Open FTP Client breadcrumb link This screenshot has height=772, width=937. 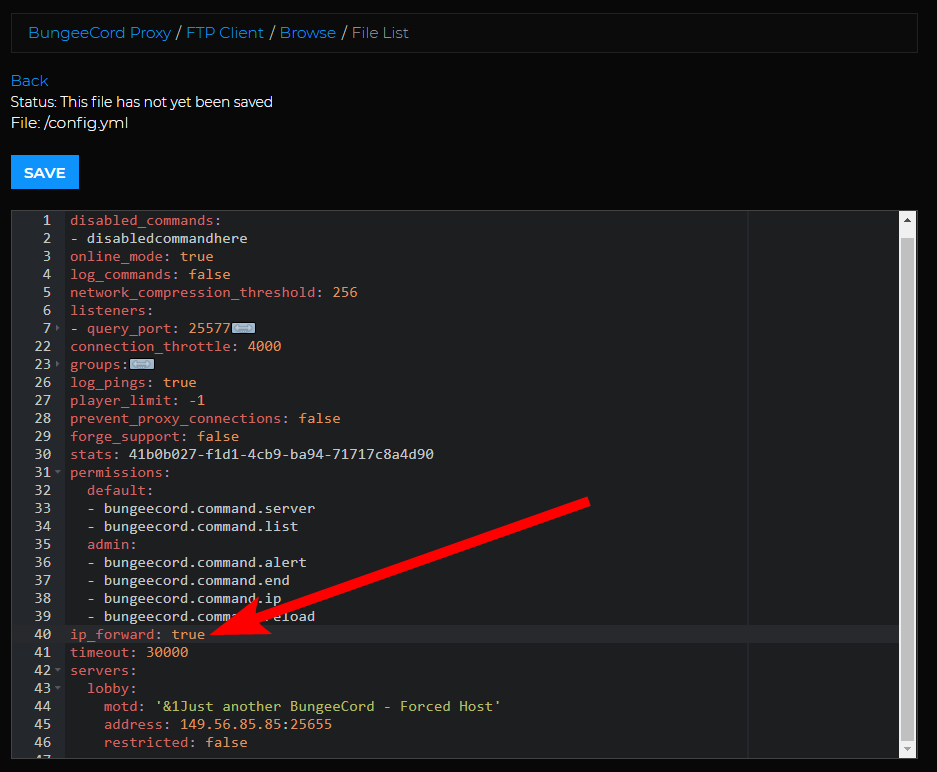point(225,33)
